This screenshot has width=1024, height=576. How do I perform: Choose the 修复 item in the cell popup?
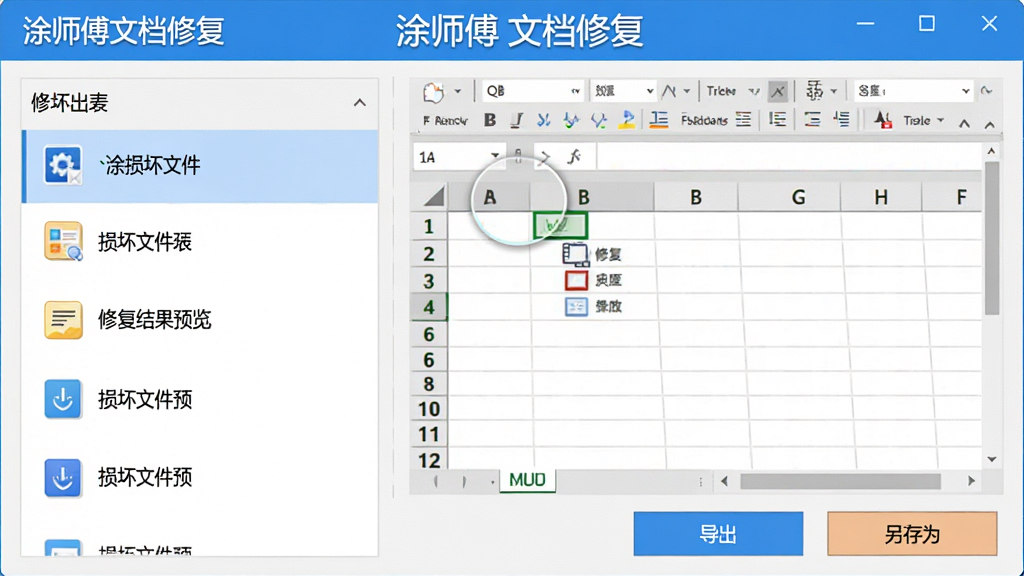coord(593,254)
